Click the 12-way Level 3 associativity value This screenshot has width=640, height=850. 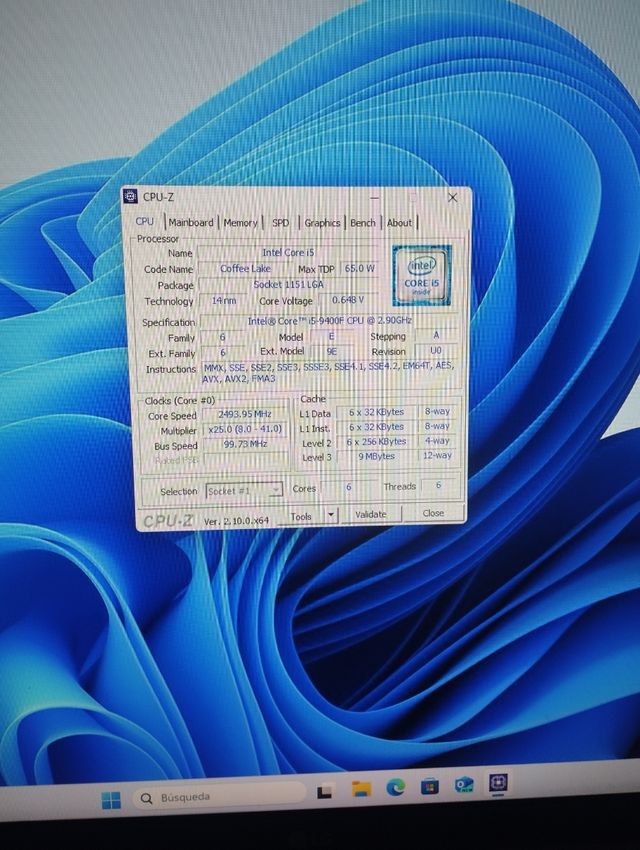(437, 455)
